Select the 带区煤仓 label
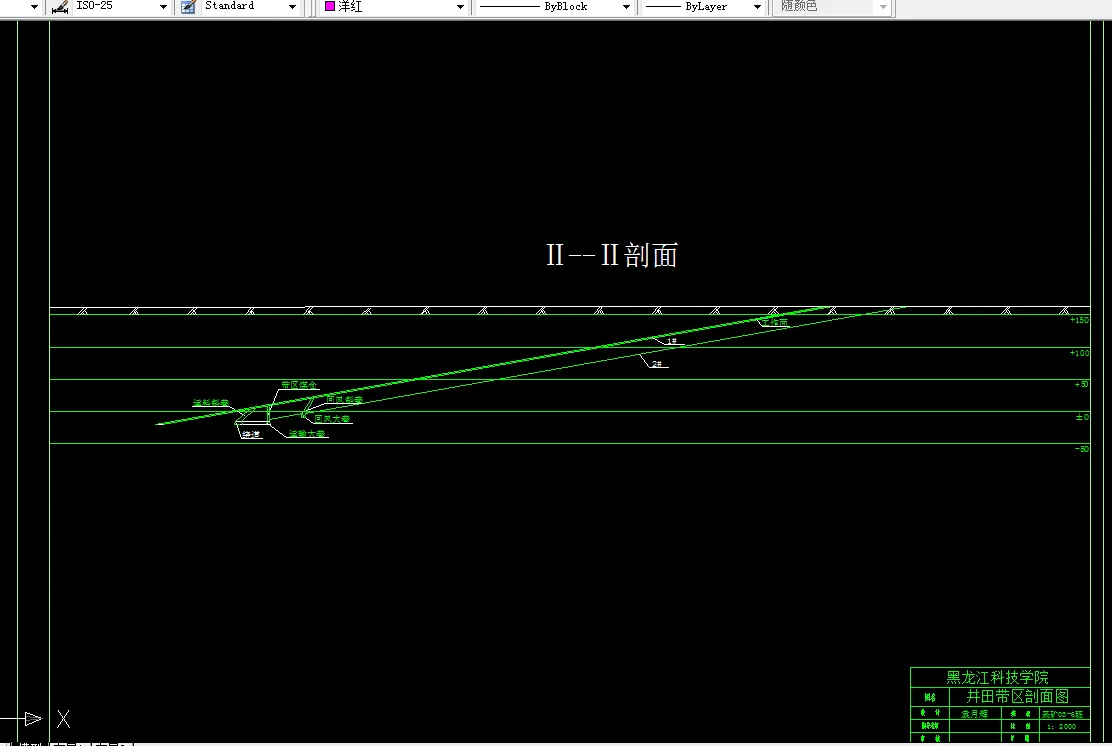 tap(299, 384)
